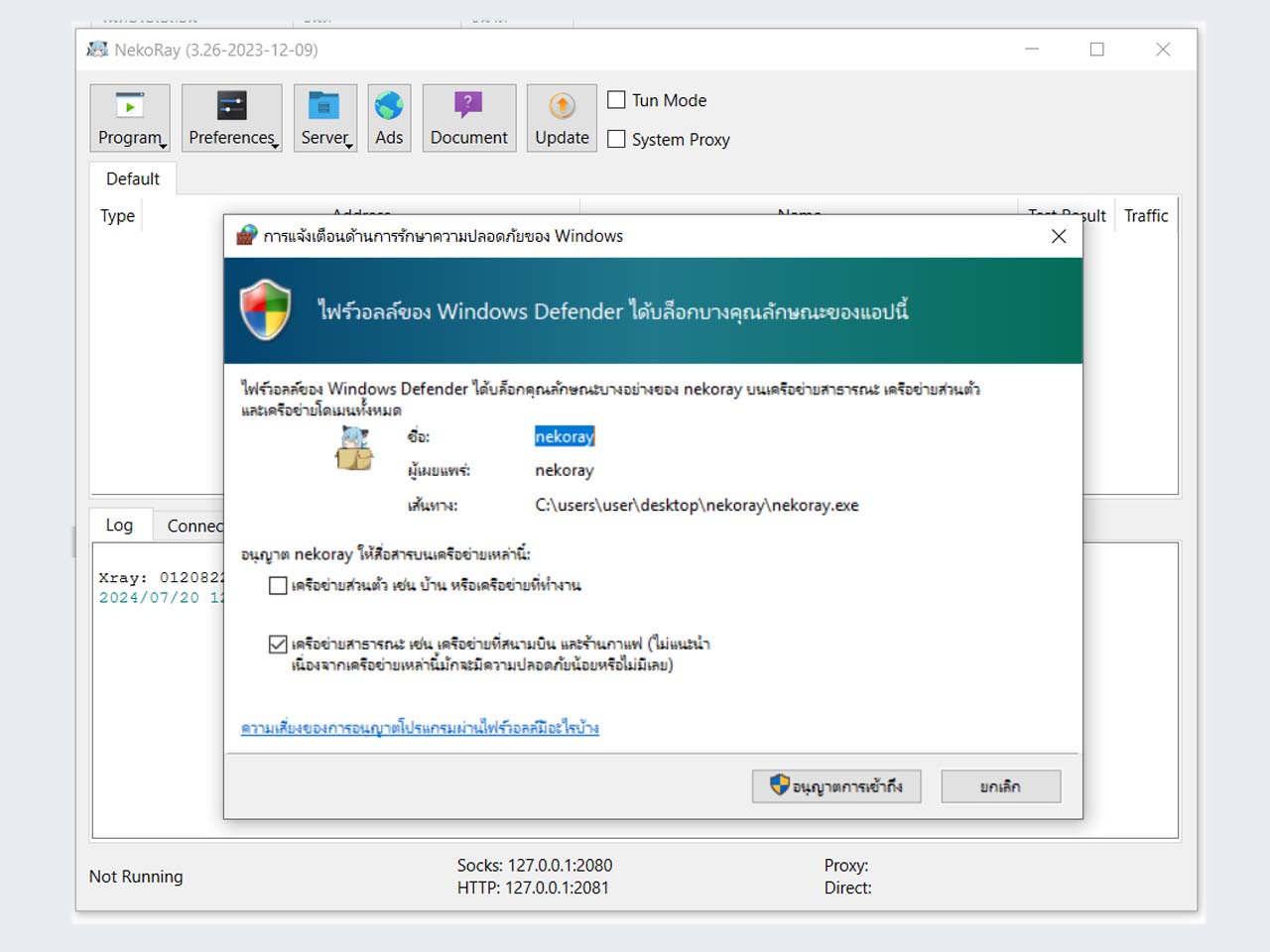Select the Default group tab
Screen dimensions: 1270x952
pyautogui.click(x=133, y=178)
